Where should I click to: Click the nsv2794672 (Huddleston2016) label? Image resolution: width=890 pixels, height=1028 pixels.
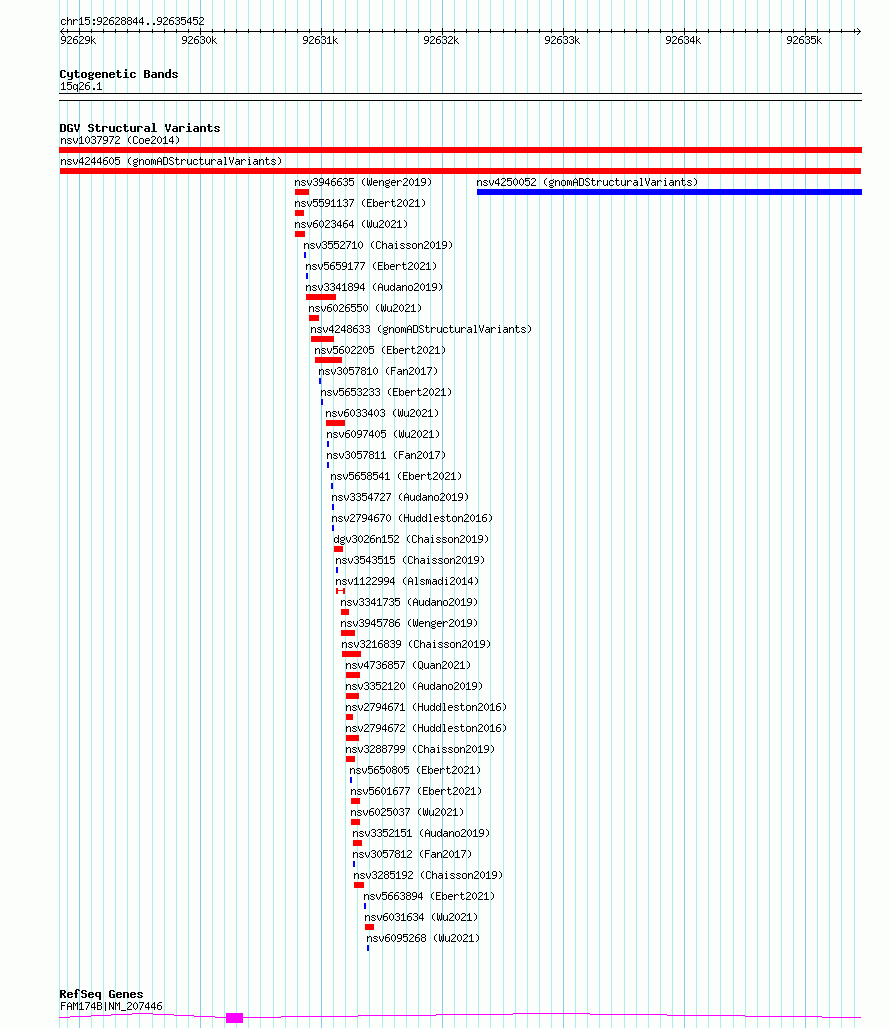pos(426,728)
